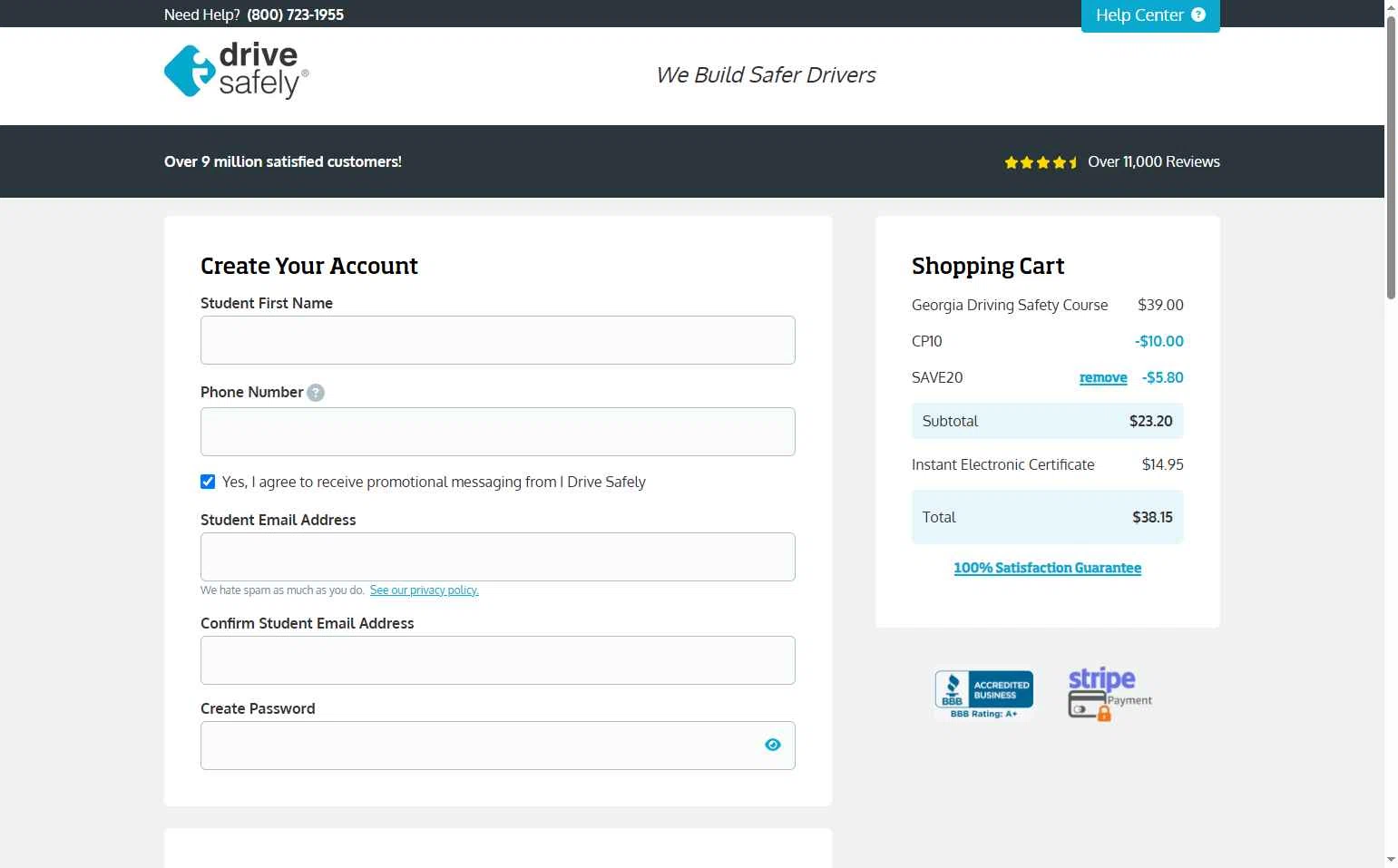Click the scrollbar down arrow
Screen dimensions: 1398x868
tap(1391, 859)
